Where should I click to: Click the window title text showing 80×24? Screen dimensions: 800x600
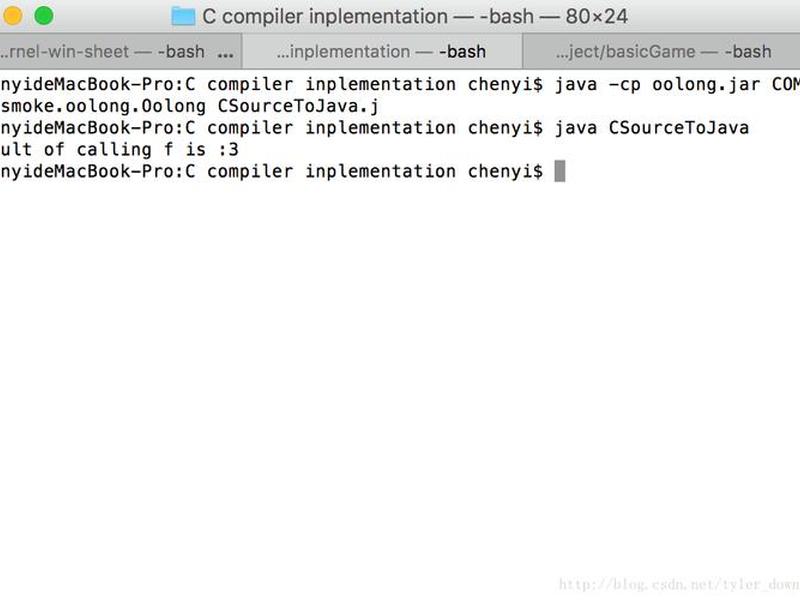coord(596,16)
